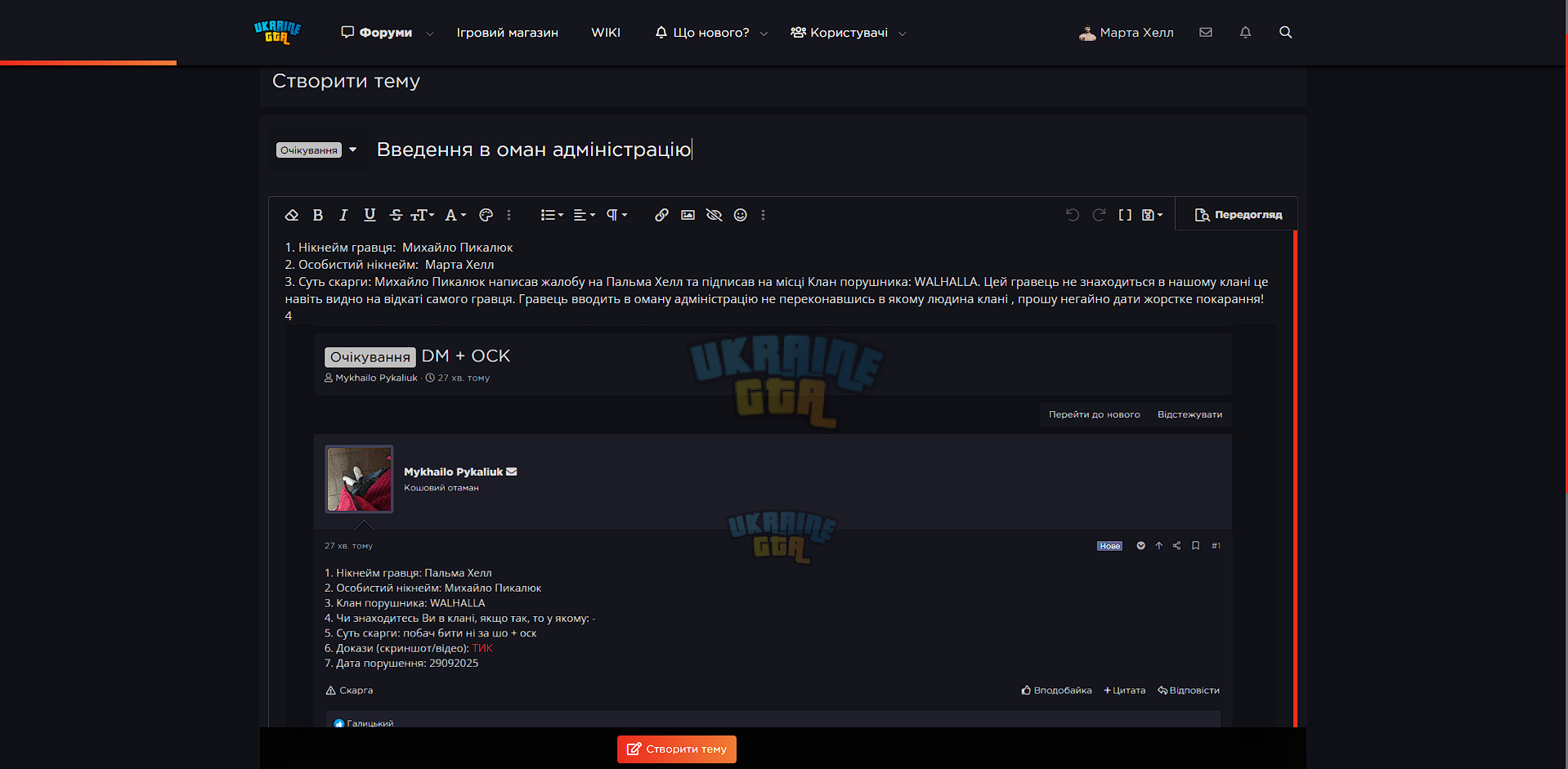The height and width of the screenshot is (769, 1568).
Task: Open the smilies emoji picker
Action: click(740, 215)
